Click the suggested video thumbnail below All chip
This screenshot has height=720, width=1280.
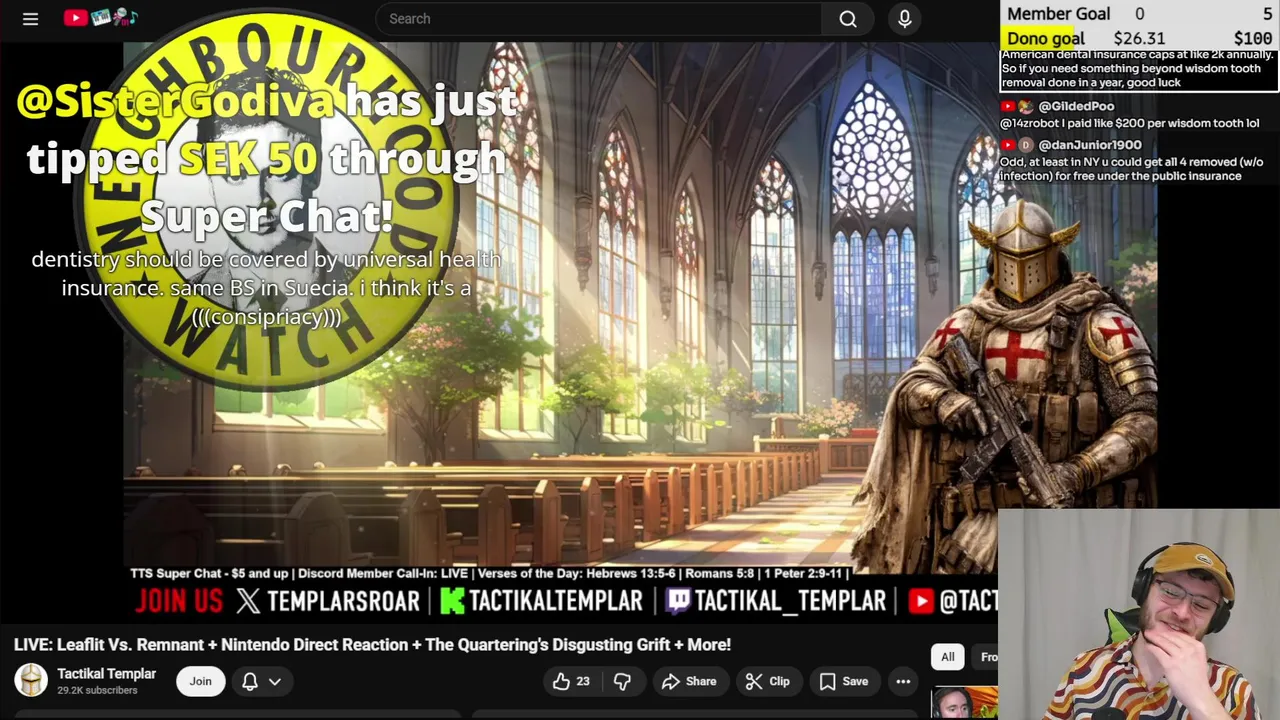click(965, 703)
